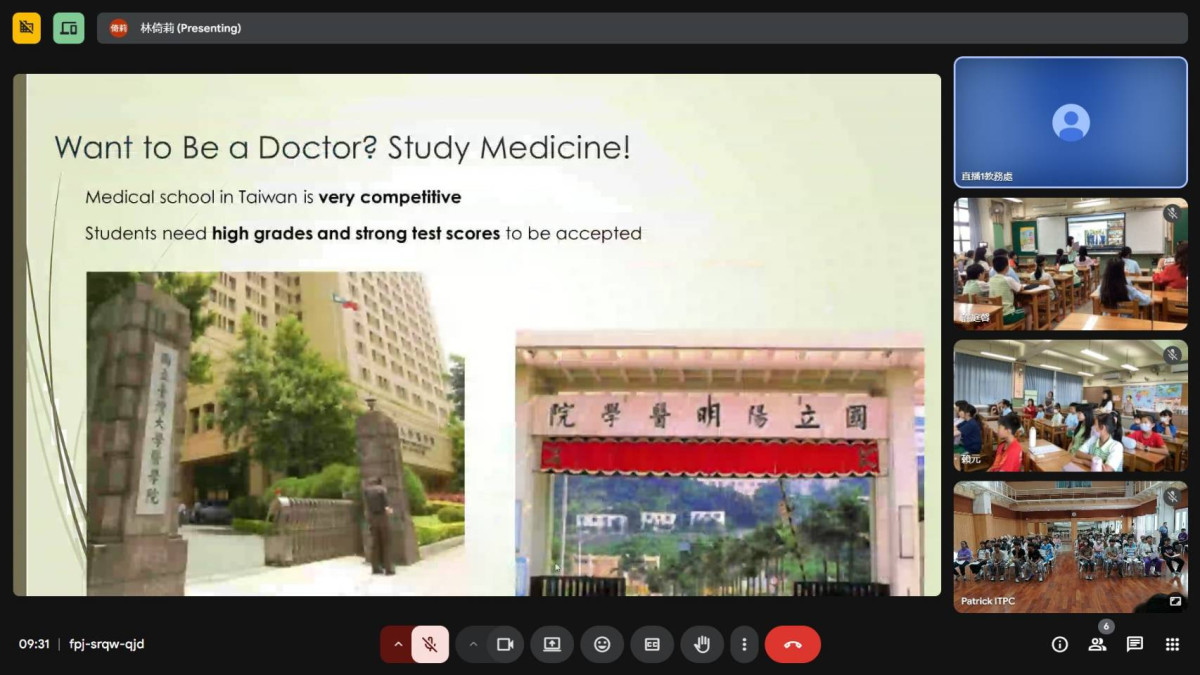The width and height of the screenshot is (1200, 675).
Task: Show the people list
Action: point(1097,645)
